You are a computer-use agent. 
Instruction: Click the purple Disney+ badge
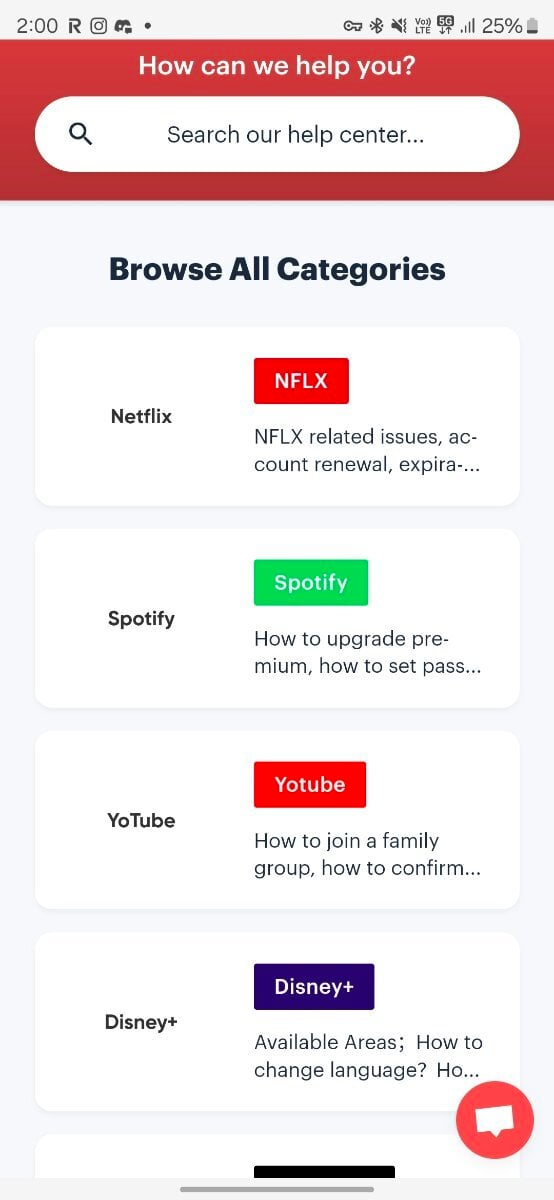[x=314, y=987]
